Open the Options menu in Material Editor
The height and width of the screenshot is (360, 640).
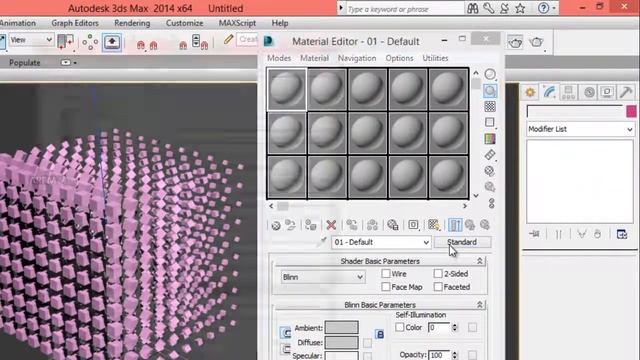coord(399,58)
